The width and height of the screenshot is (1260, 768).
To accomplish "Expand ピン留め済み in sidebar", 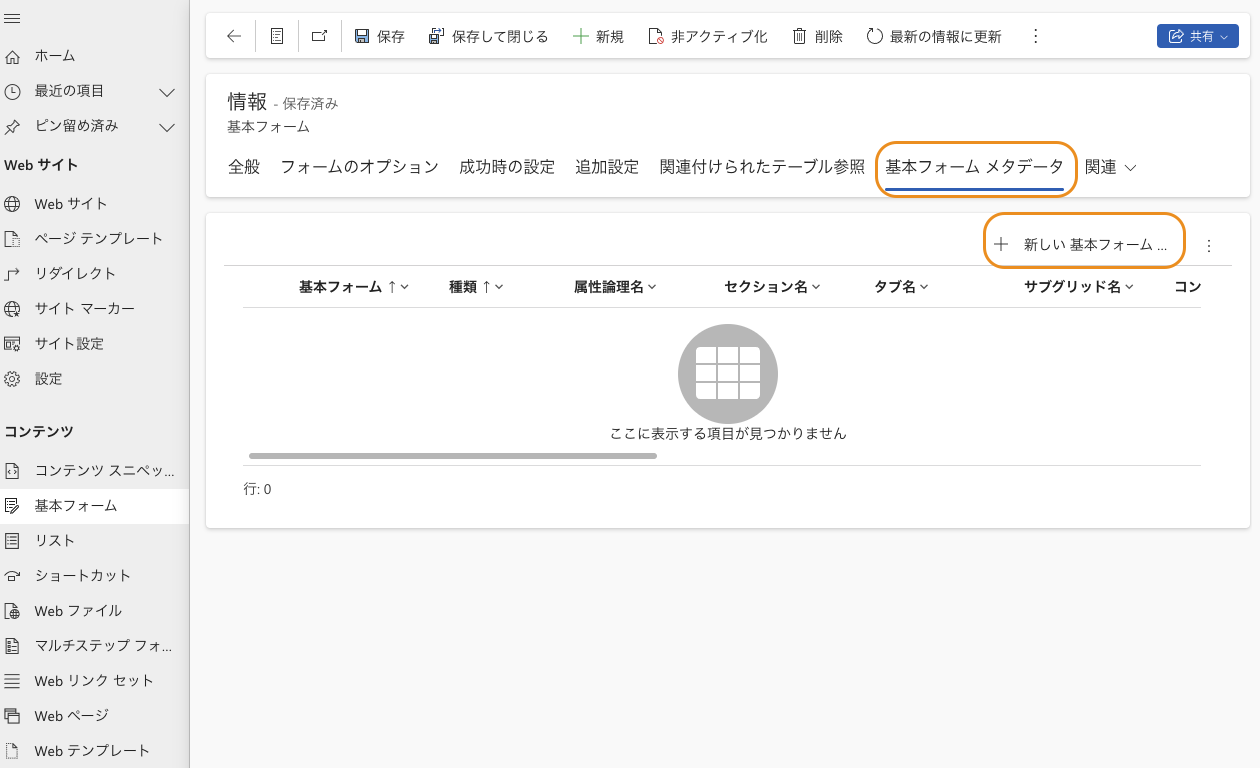I will 167,127.
